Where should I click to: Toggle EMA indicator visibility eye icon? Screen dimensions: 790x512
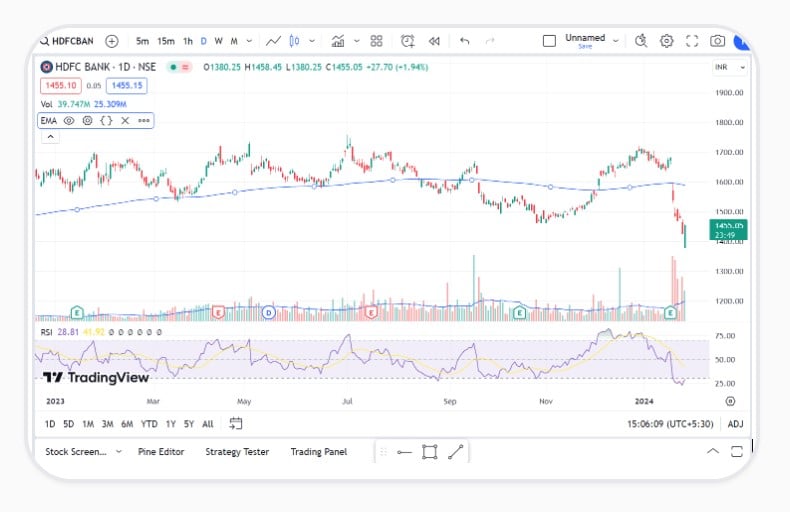coord(69,120)
